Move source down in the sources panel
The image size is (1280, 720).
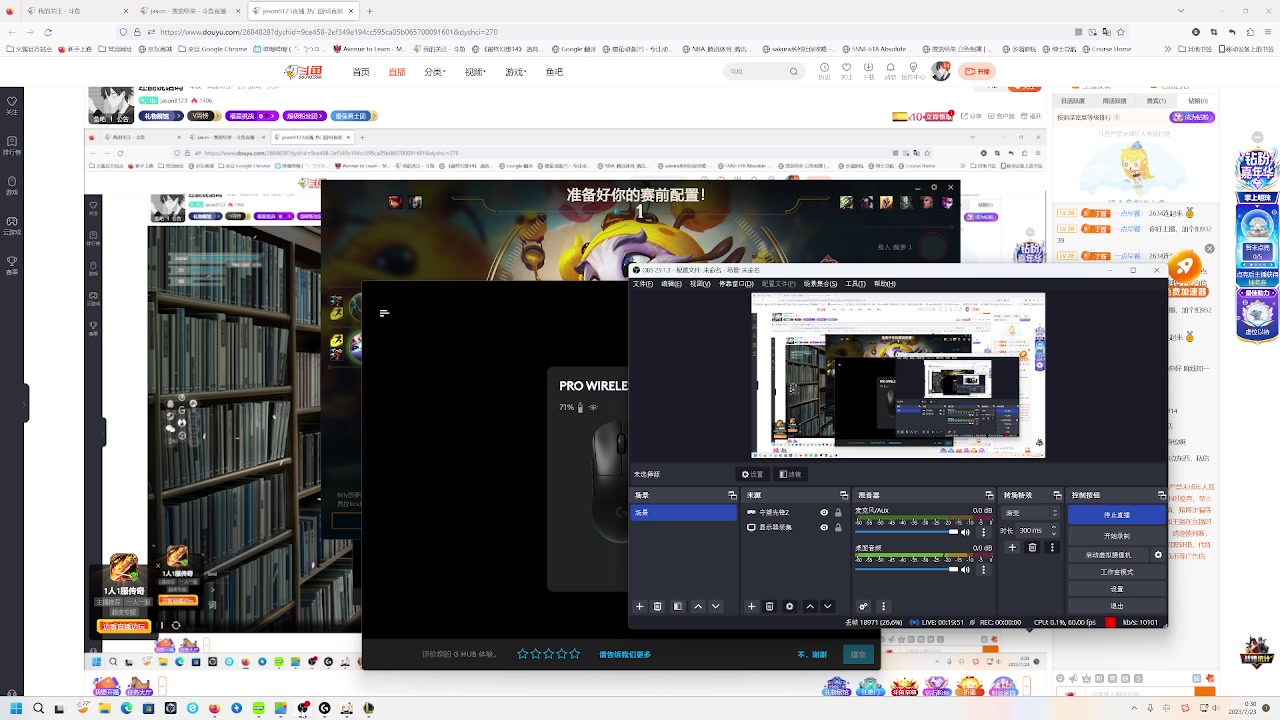point(827,606)
